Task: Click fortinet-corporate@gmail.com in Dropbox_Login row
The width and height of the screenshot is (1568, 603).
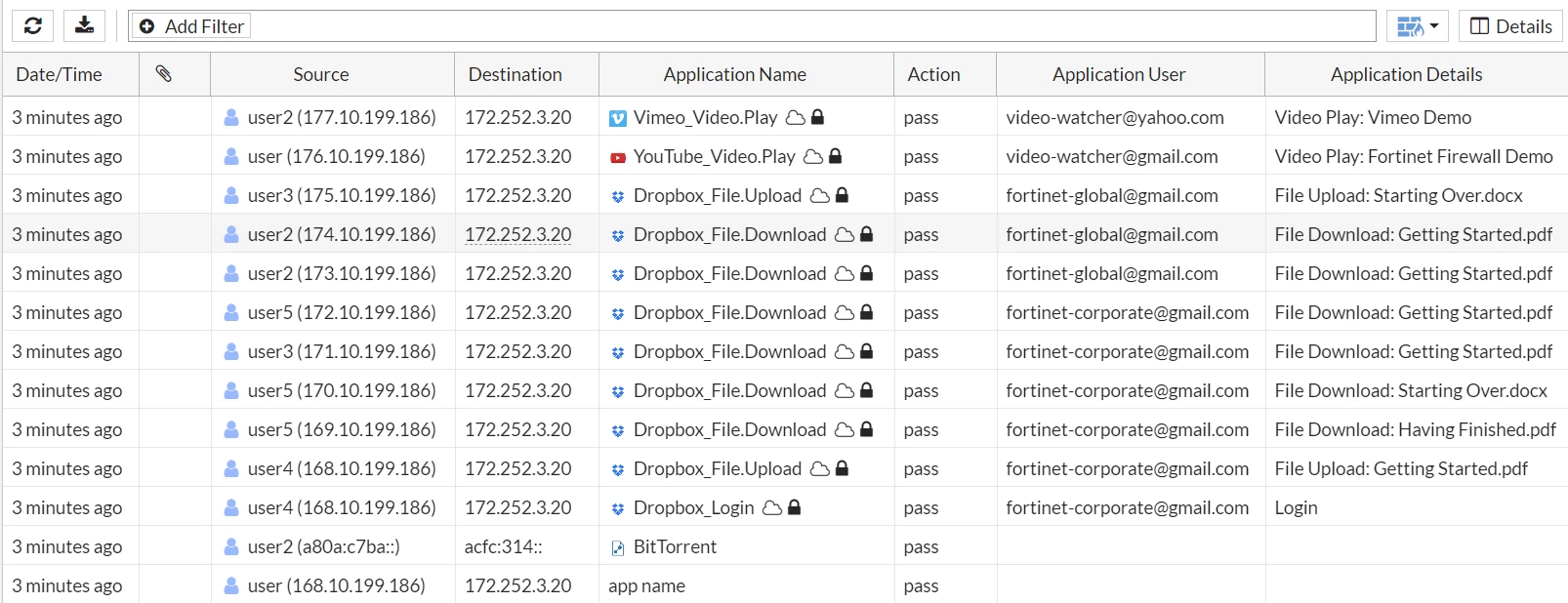Action: pyautogui.click(x=1128, y=507)
